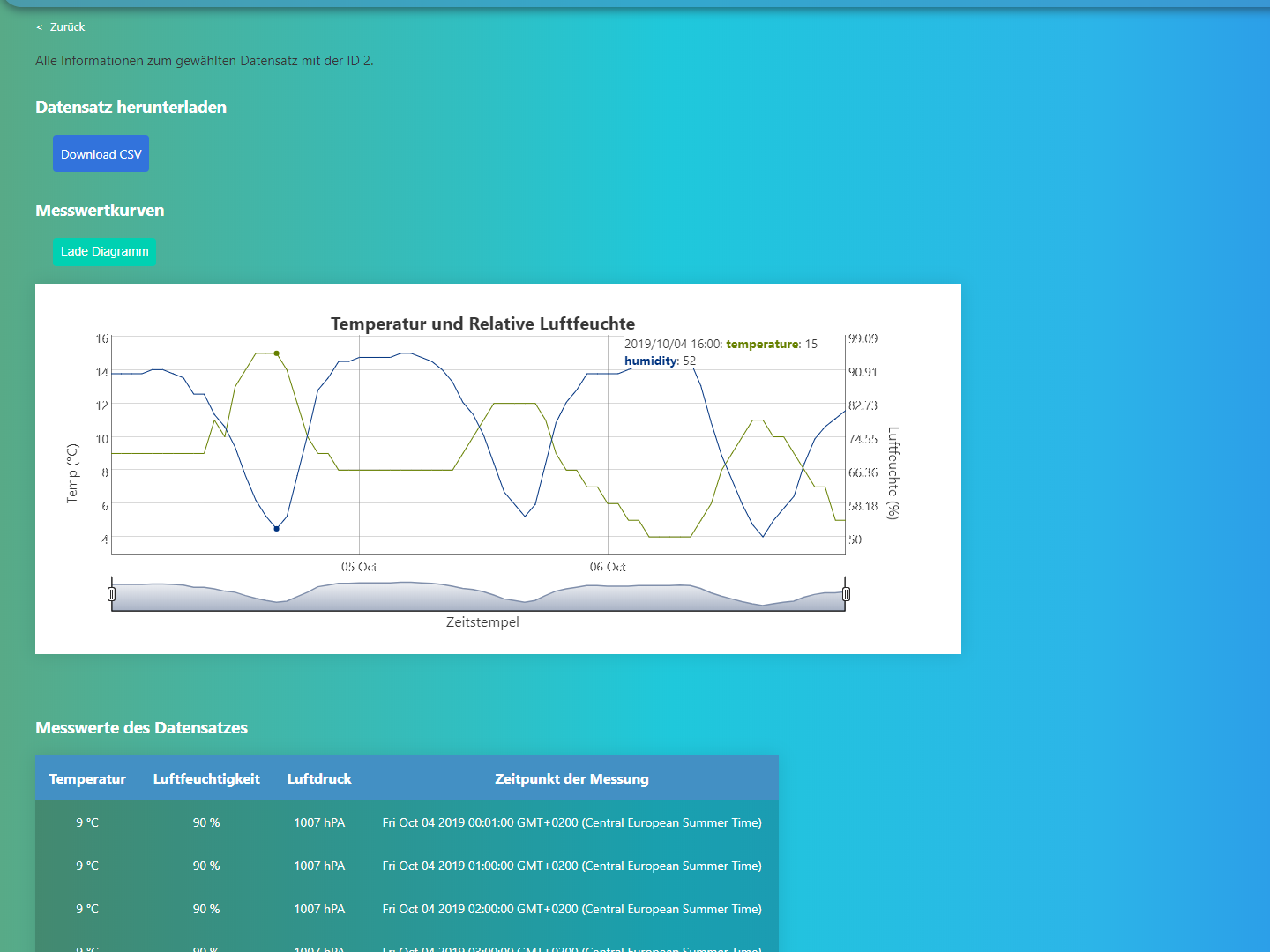Click the Messwerte des Datensatzes heading
The width and height of the screenshot is (1270, 952).
[x=141, y=728]
